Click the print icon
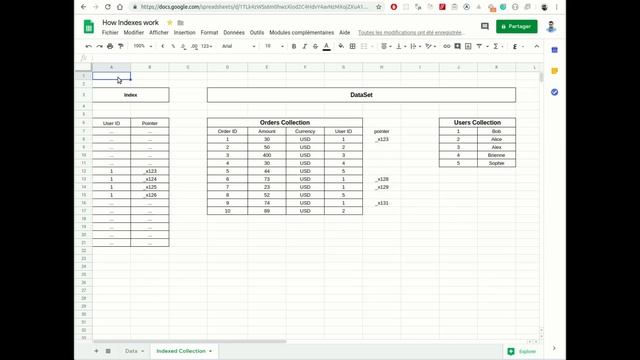The image size is (640, 360). [x=110, y=47]
